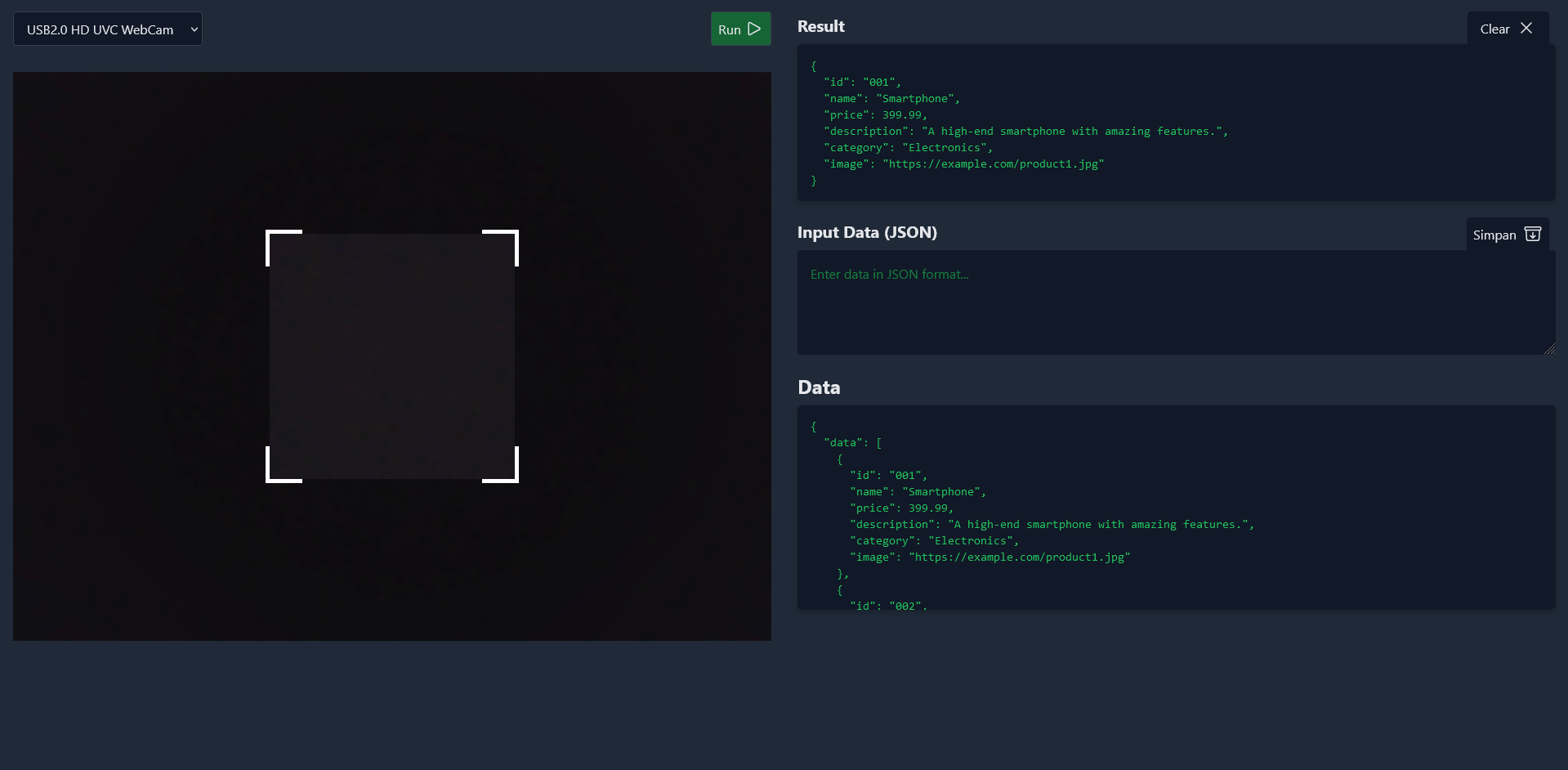This screenshot has height=770, width=1568.
Task: Click the Simpan save button
Action: (x=1507, y=235)
